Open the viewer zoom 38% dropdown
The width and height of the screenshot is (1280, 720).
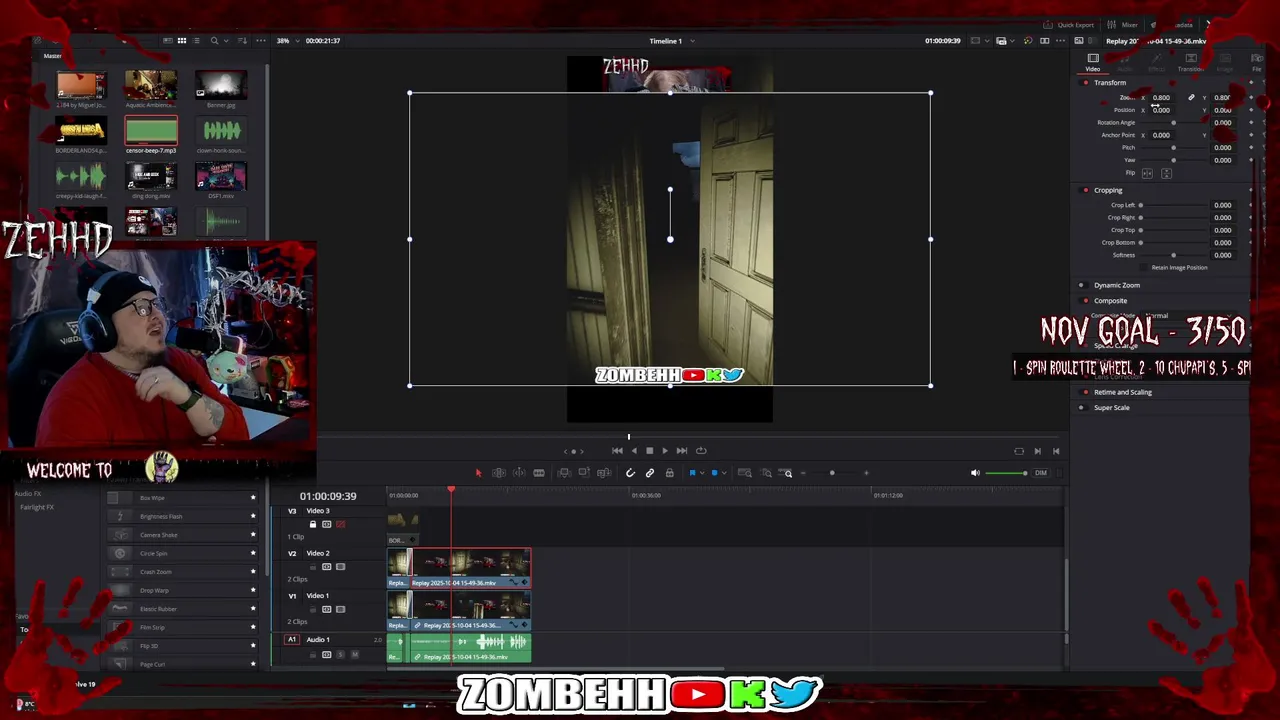click(x=297, y=41)
